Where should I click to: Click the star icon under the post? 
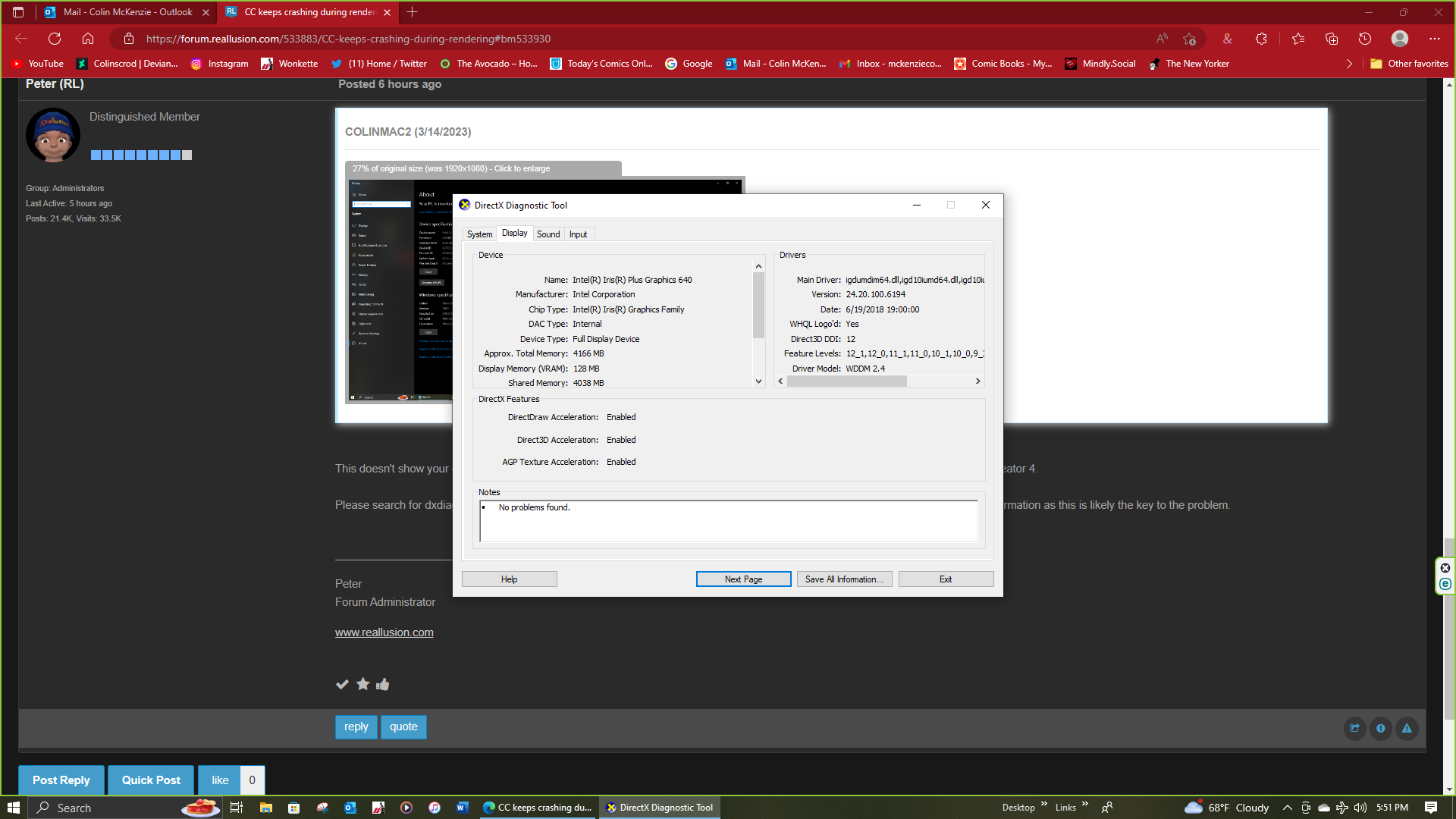pyautogui.click(x=362, y=685)
